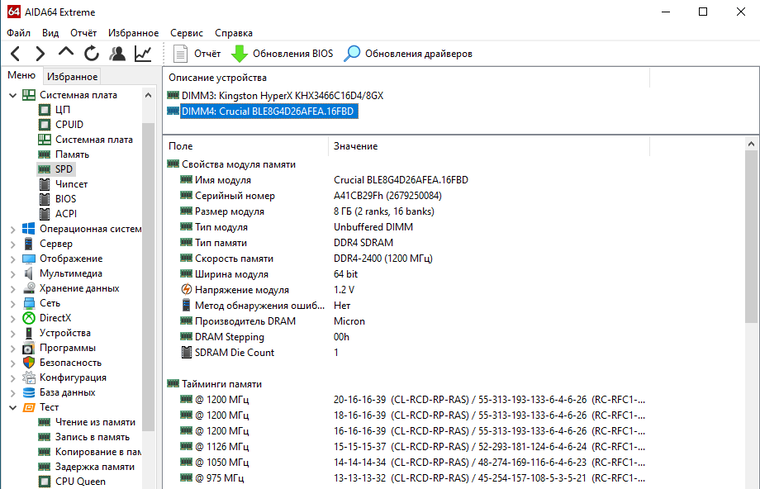This screenshot has width=760, height=489.
Task: Click the up-level arrow toolbar icon
Action: coord(66,52)
